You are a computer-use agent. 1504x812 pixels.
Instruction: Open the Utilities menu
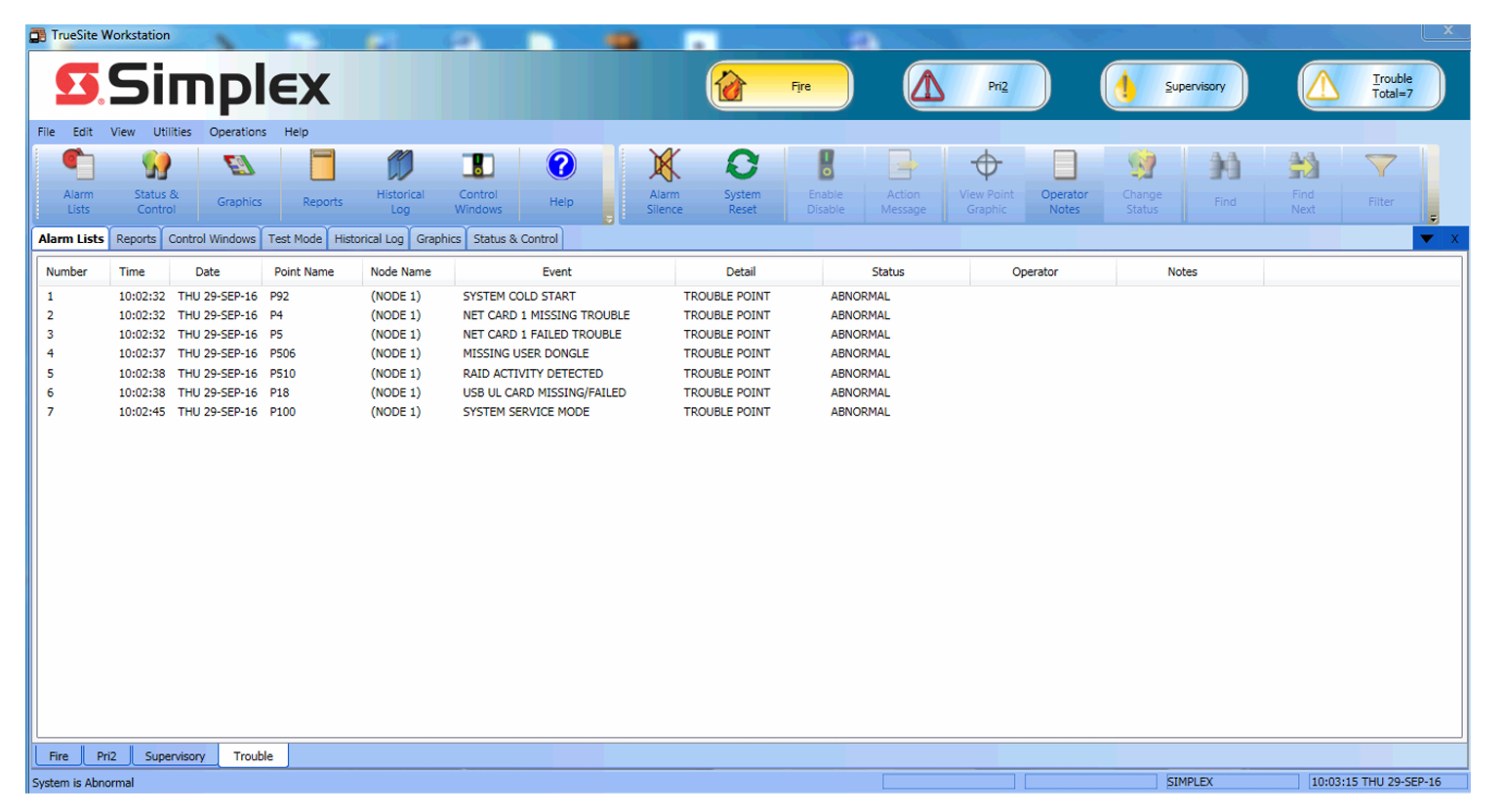pyautogui.click(x=172, y=132)
